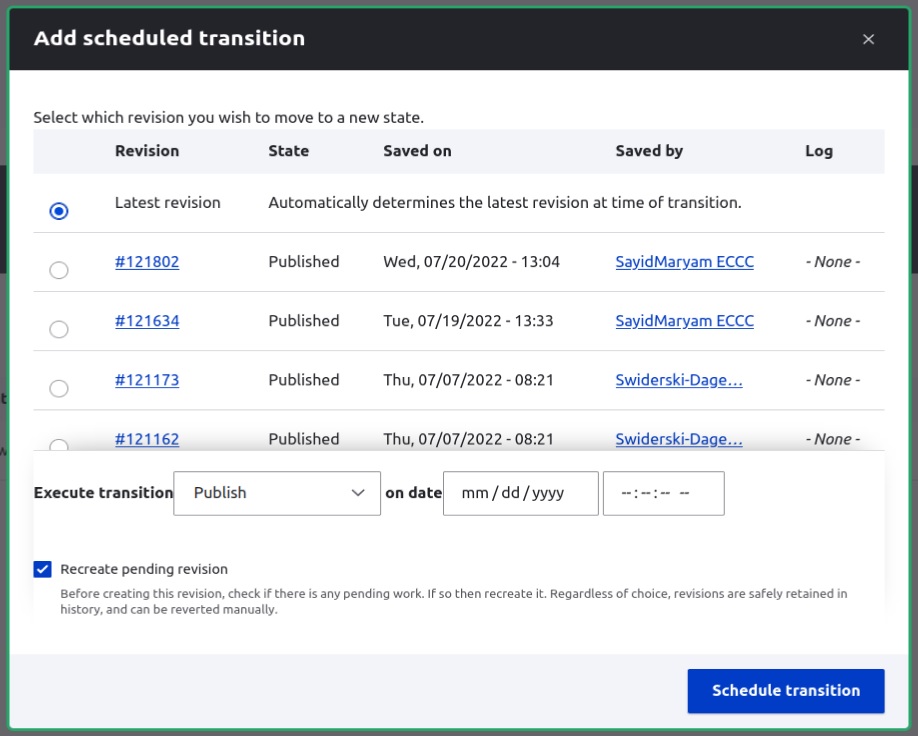918x736 pixels.
Task: Select revision #121634 radio button
Action: [x=59, y=328]
